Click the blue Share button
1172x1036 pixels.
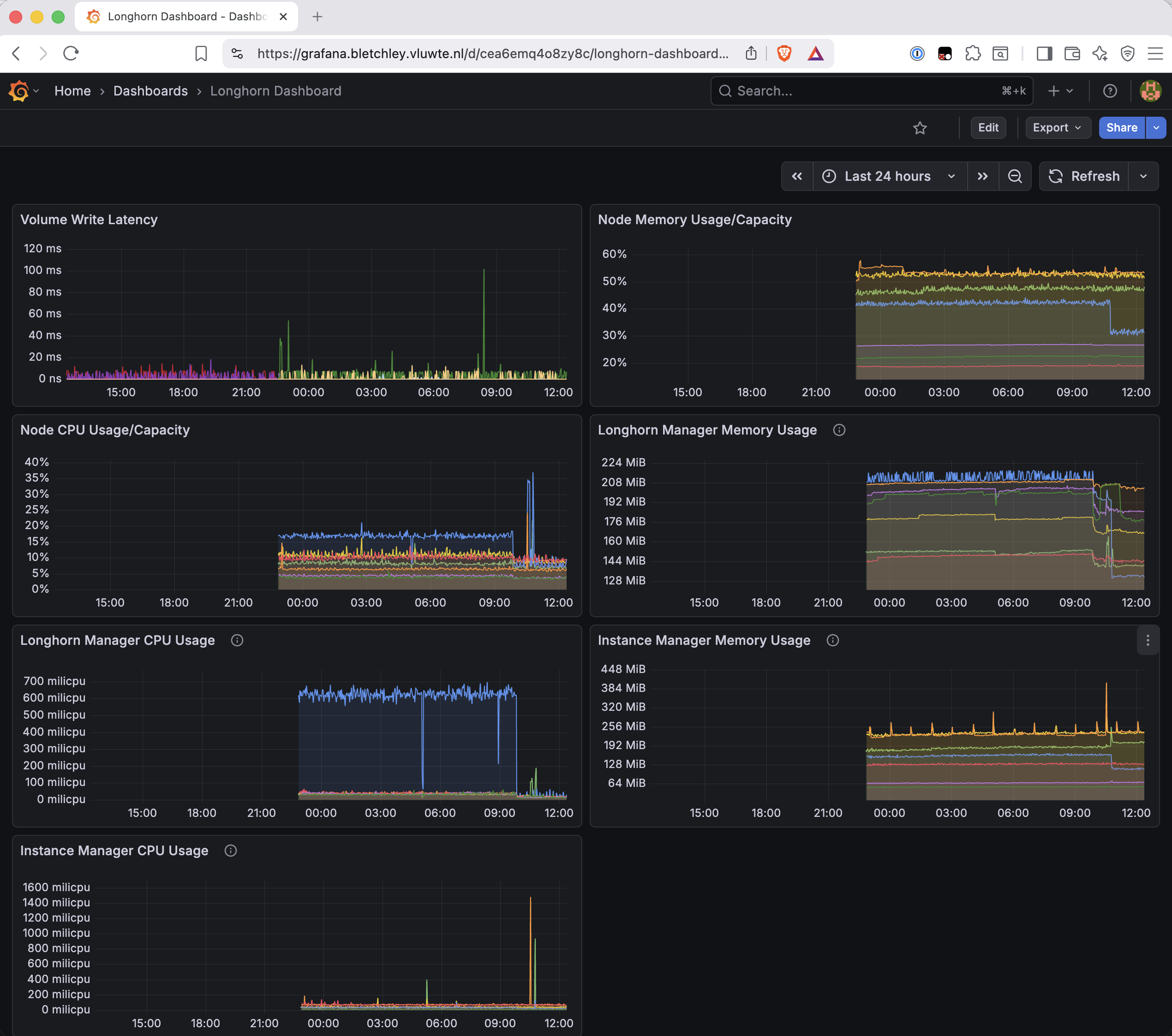click(x=1122, y=128)
